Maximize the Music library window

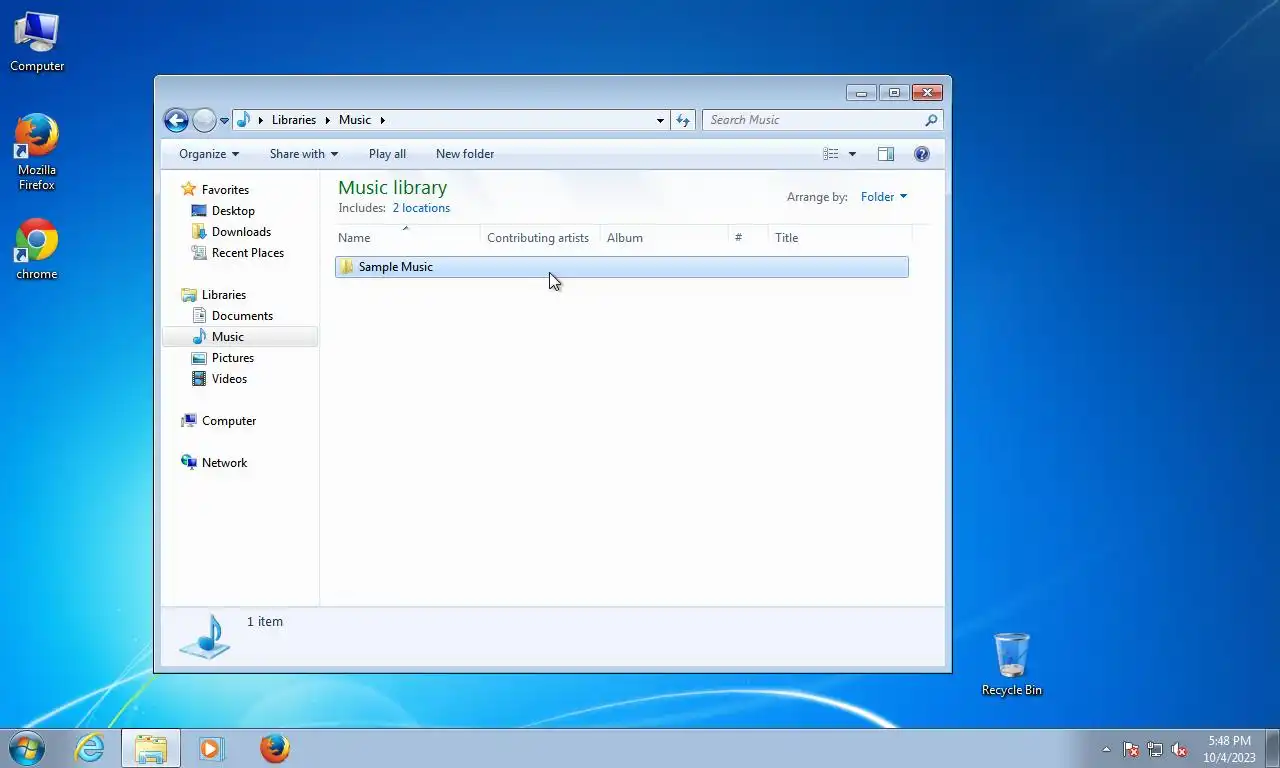(894, 93)
